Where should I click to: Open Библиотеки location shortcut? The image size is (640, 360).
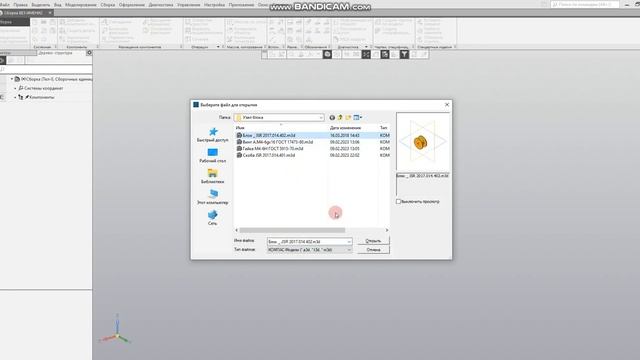[213, 177]
